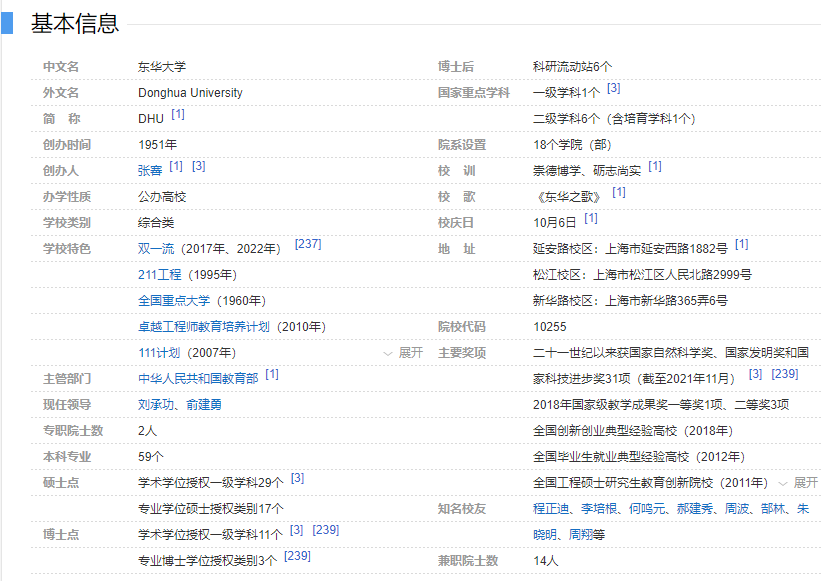Expand the 学校特色 list after 111计划
This screenshot has width=830, height=581.
coord(403,353)
